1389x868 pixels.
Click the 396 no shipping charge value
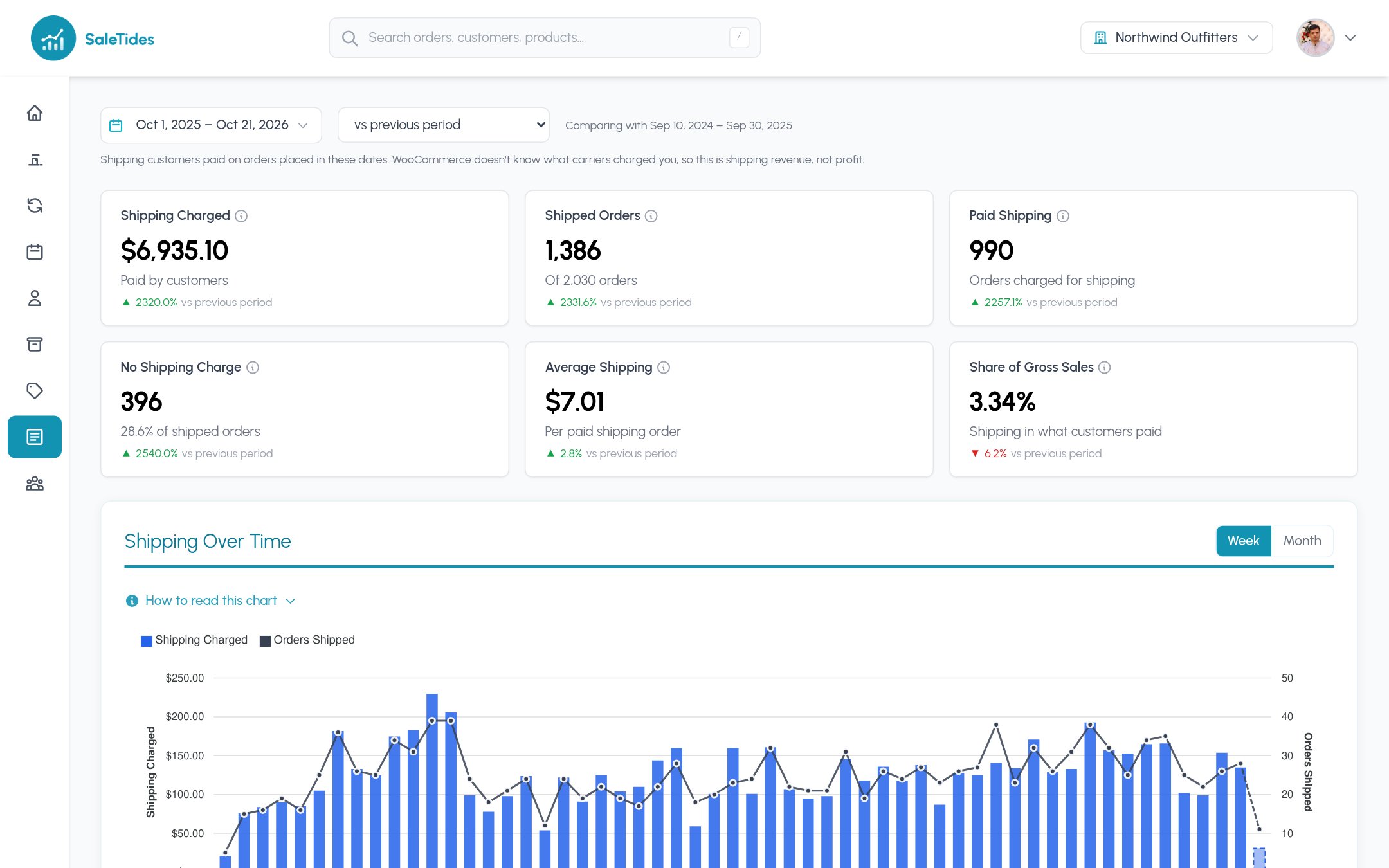click(141, 402)
